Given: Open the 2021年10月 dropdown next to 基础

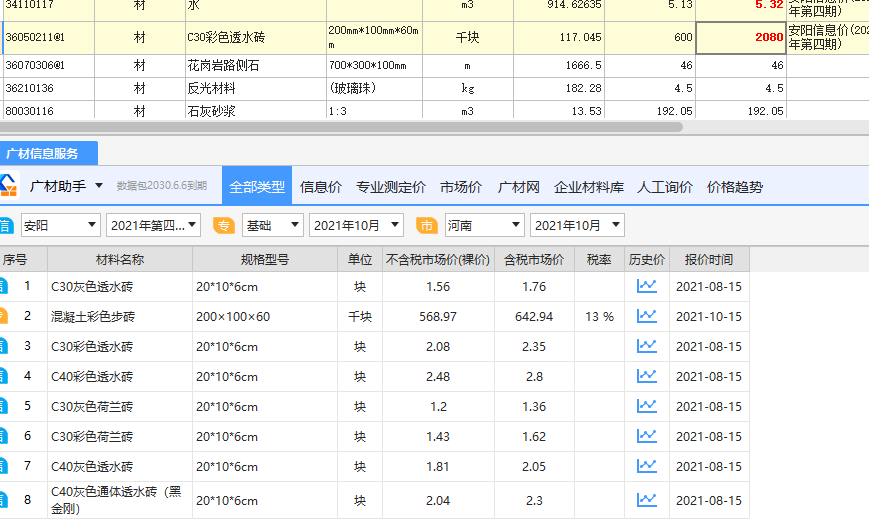Looking at the screenshot, I should (x=355, y=225).
